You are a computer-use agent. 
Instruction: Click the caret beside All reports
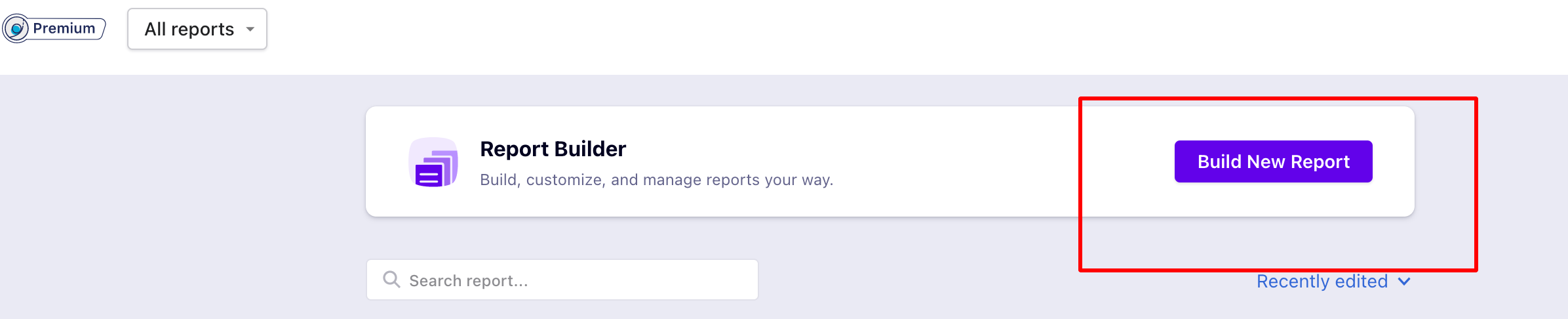tap(250, 30)
